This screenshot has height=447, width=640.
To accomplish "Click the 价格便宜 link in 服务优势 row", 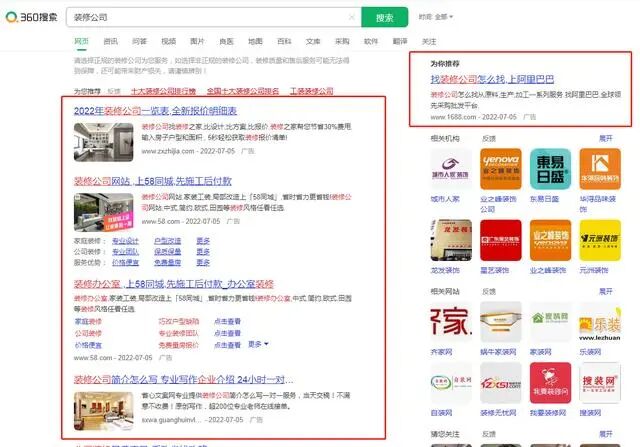I will point(125,262).
